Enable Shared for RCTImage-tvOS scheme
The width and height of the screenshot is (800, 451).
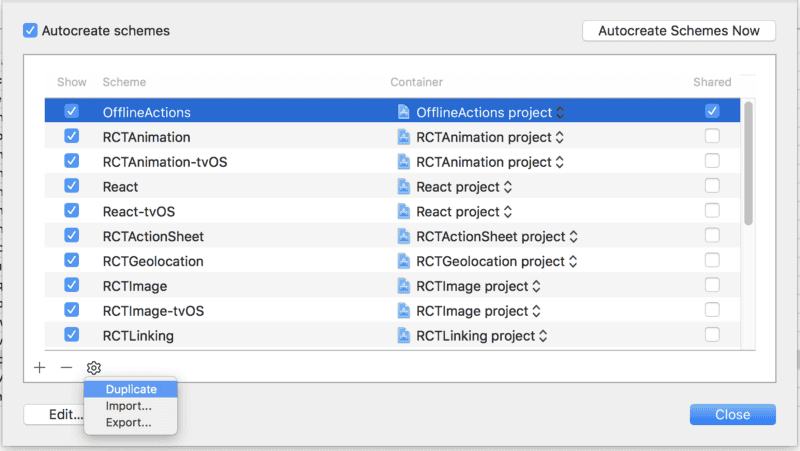point(712,310)
